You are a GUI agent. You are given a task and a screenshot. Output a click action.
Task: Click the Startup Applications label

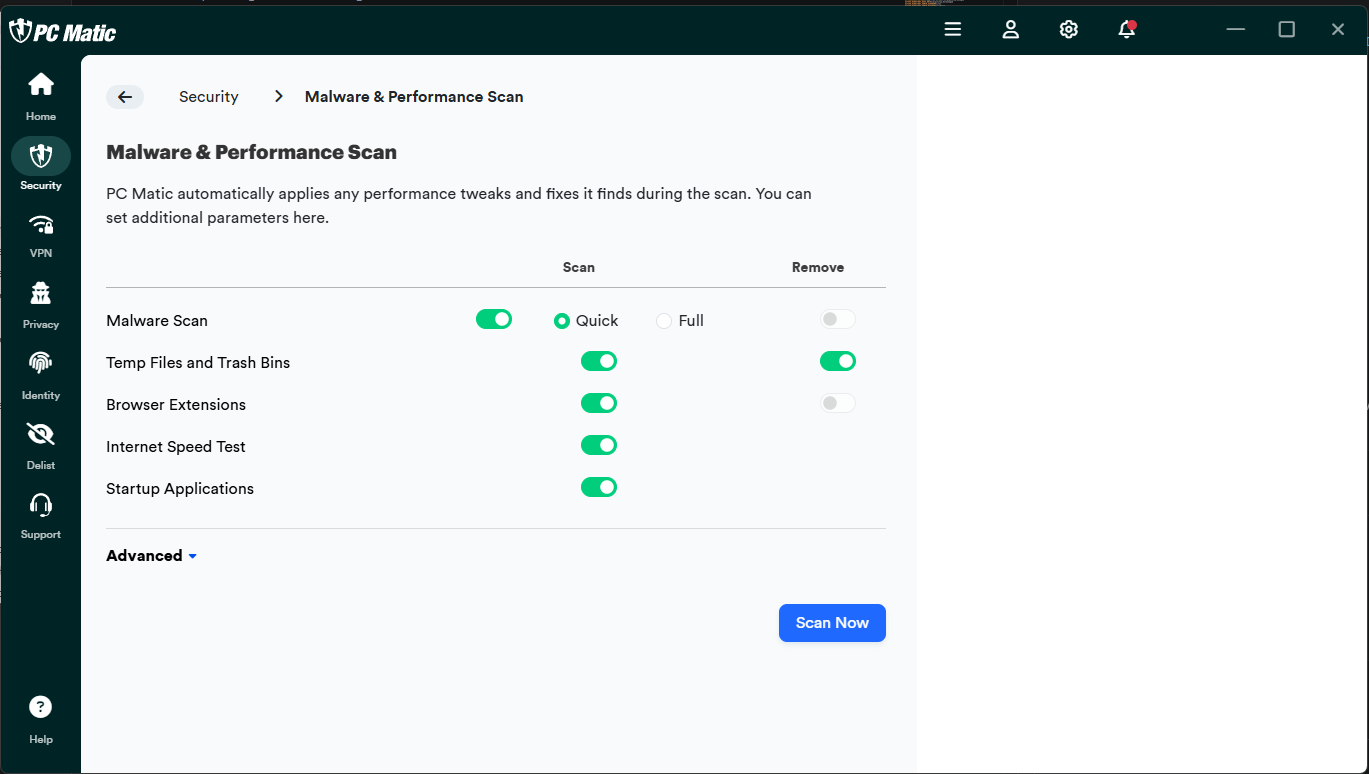(180, 489)
